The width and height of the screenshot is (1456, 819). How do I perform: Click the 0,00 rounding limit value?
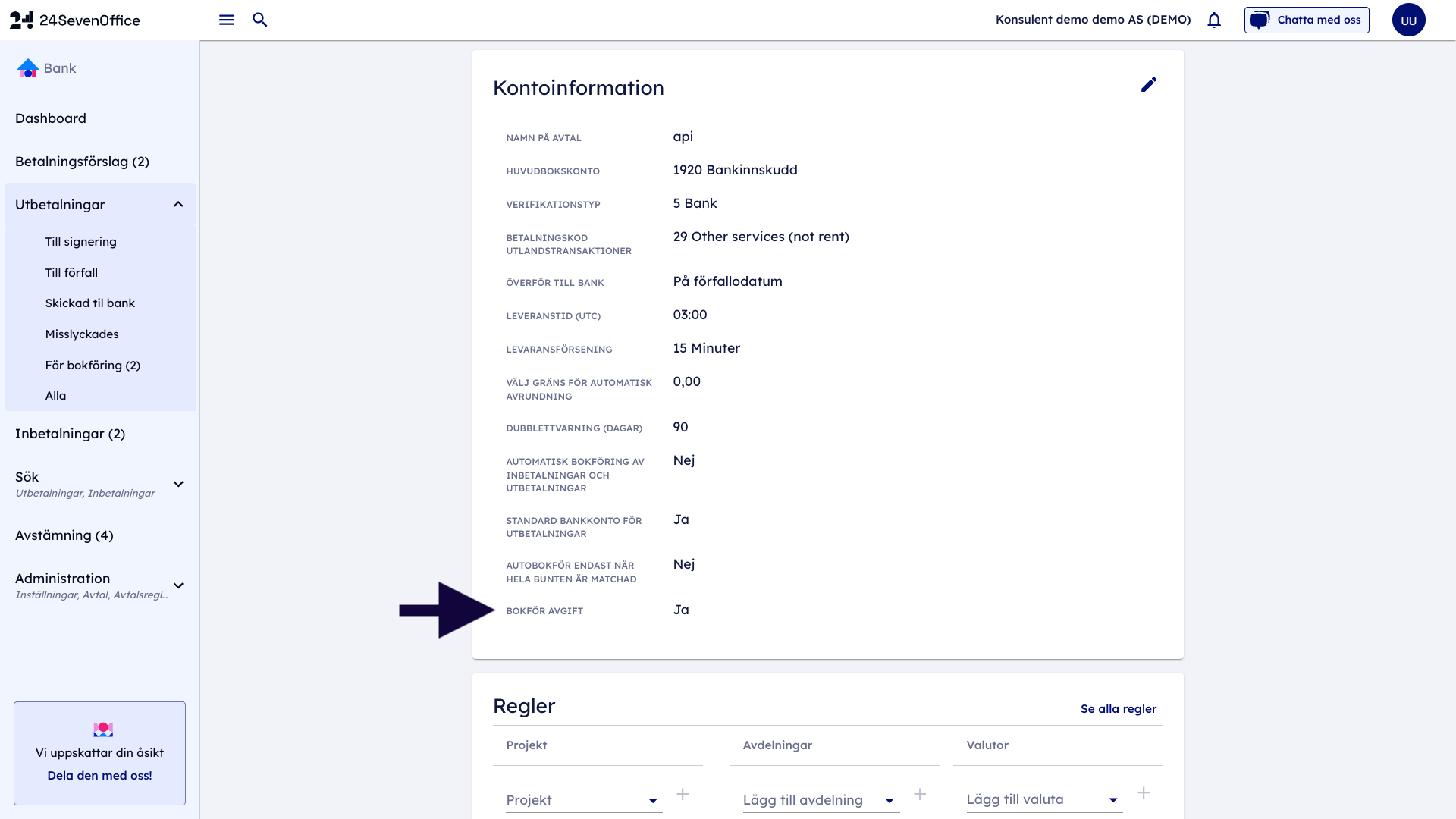point(686,381)
